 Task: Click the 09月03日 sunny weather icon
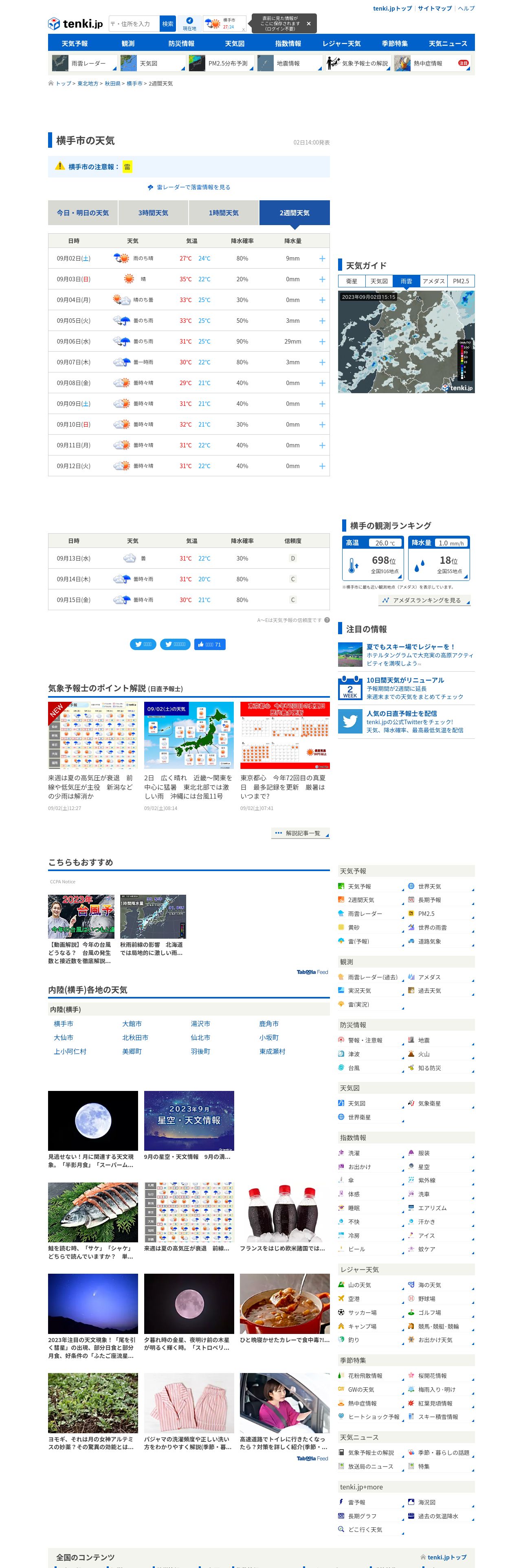129,279
